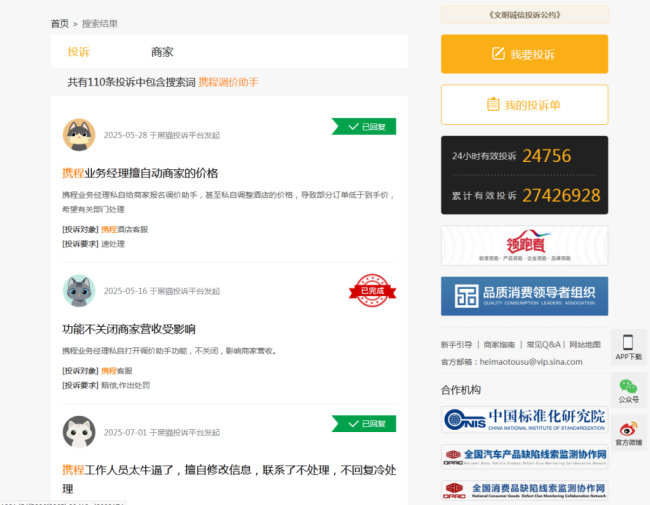Image resolution: width=650 pixels, height=505 pixels.
Task: Click the 领跑者 banner image
Action: click(x=524, y=246)
